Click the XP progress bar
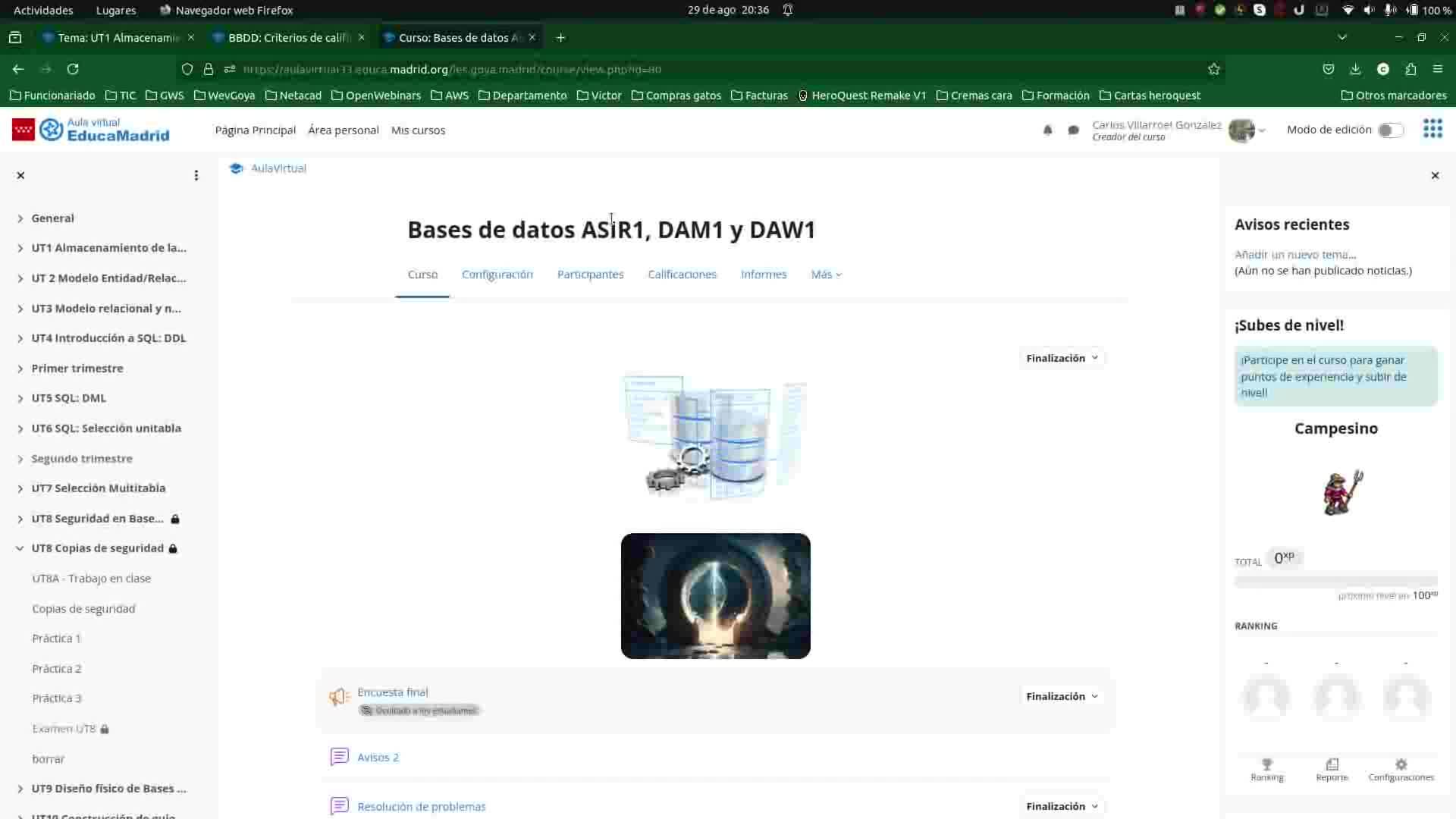 pos(1335,582)
